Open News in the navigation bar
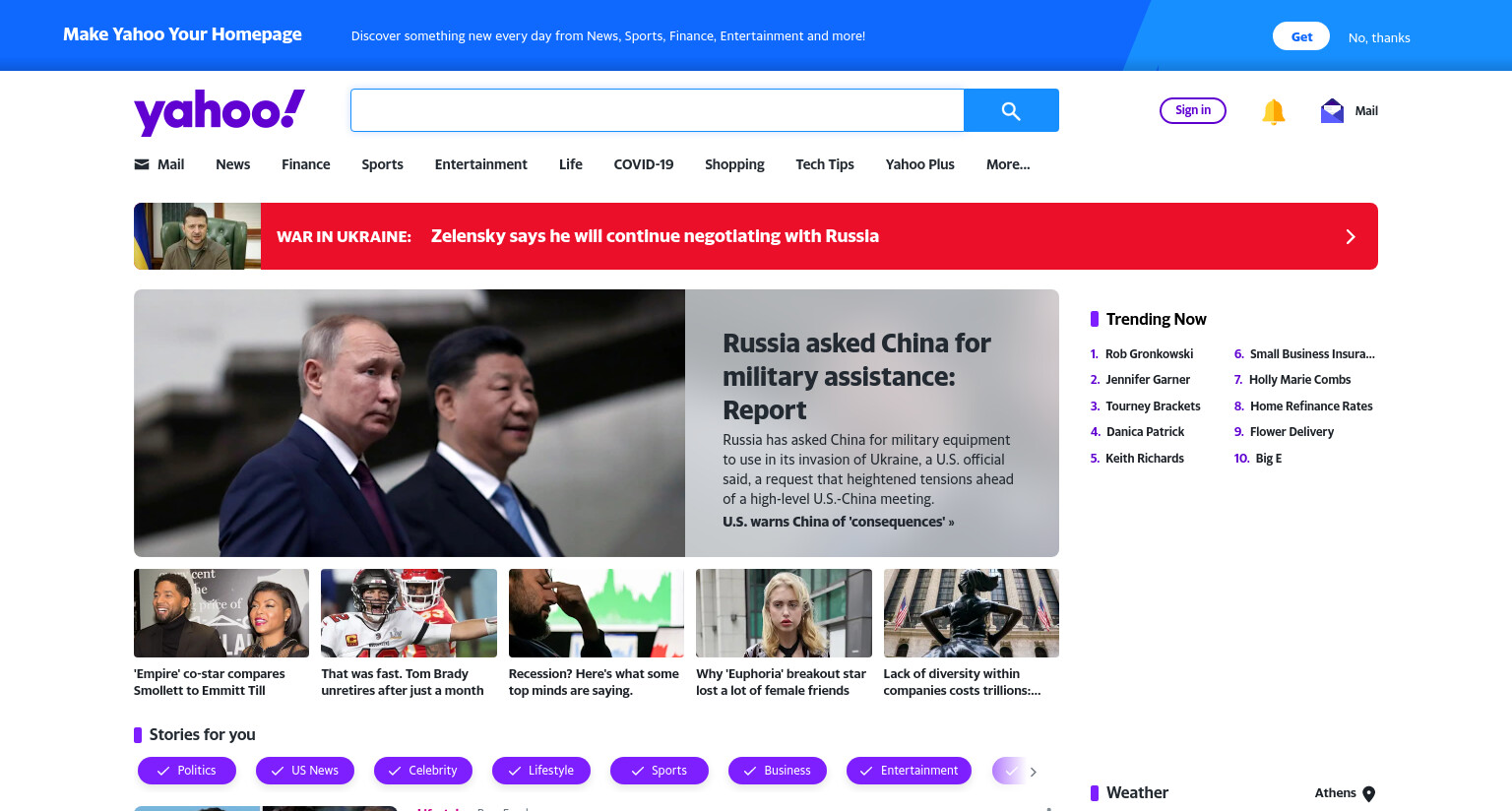Screen dimensions: 1512x811 point(233,164)
